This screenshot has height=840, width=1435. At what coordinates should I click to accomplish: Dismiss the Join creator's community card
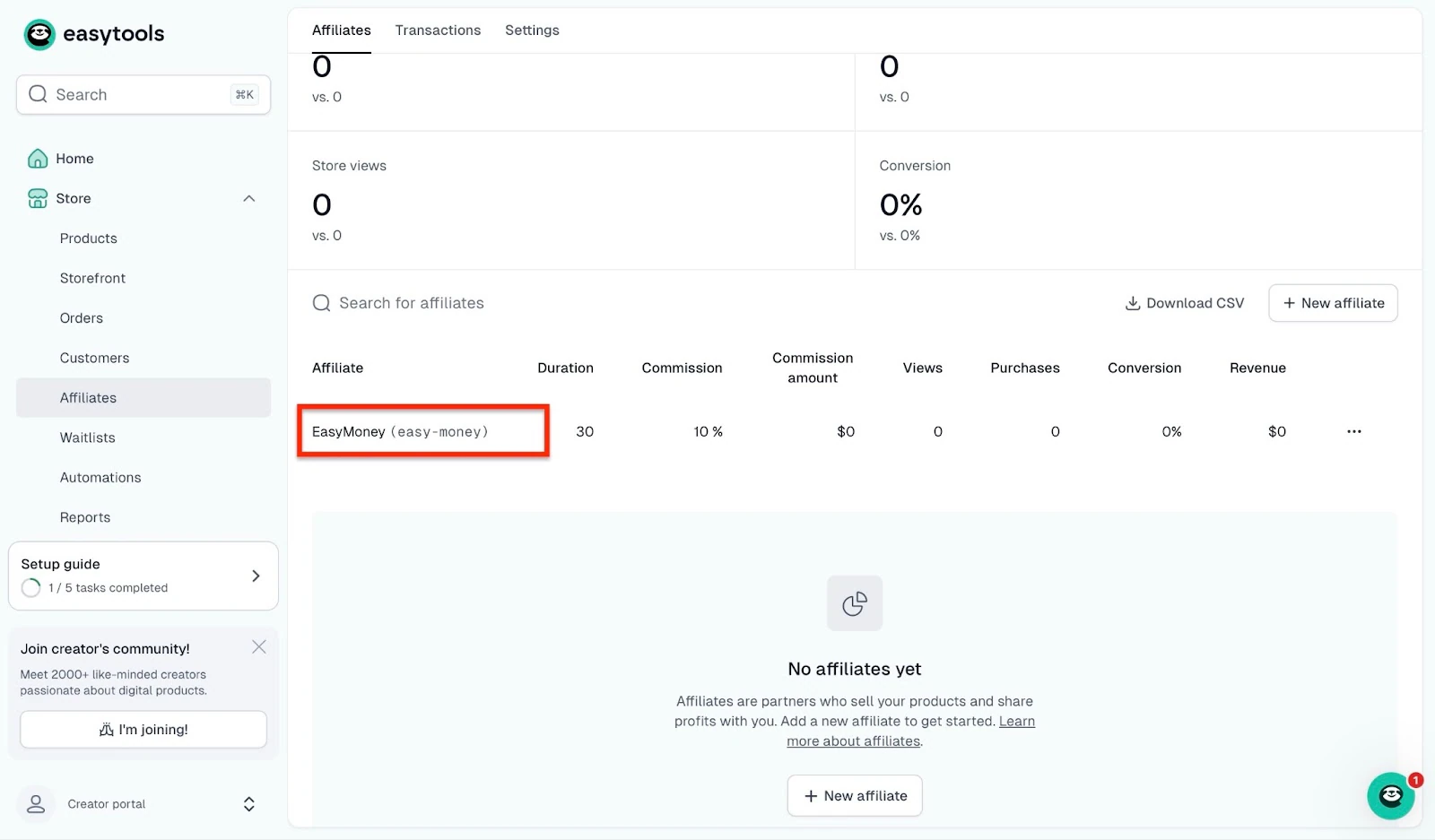259,647
